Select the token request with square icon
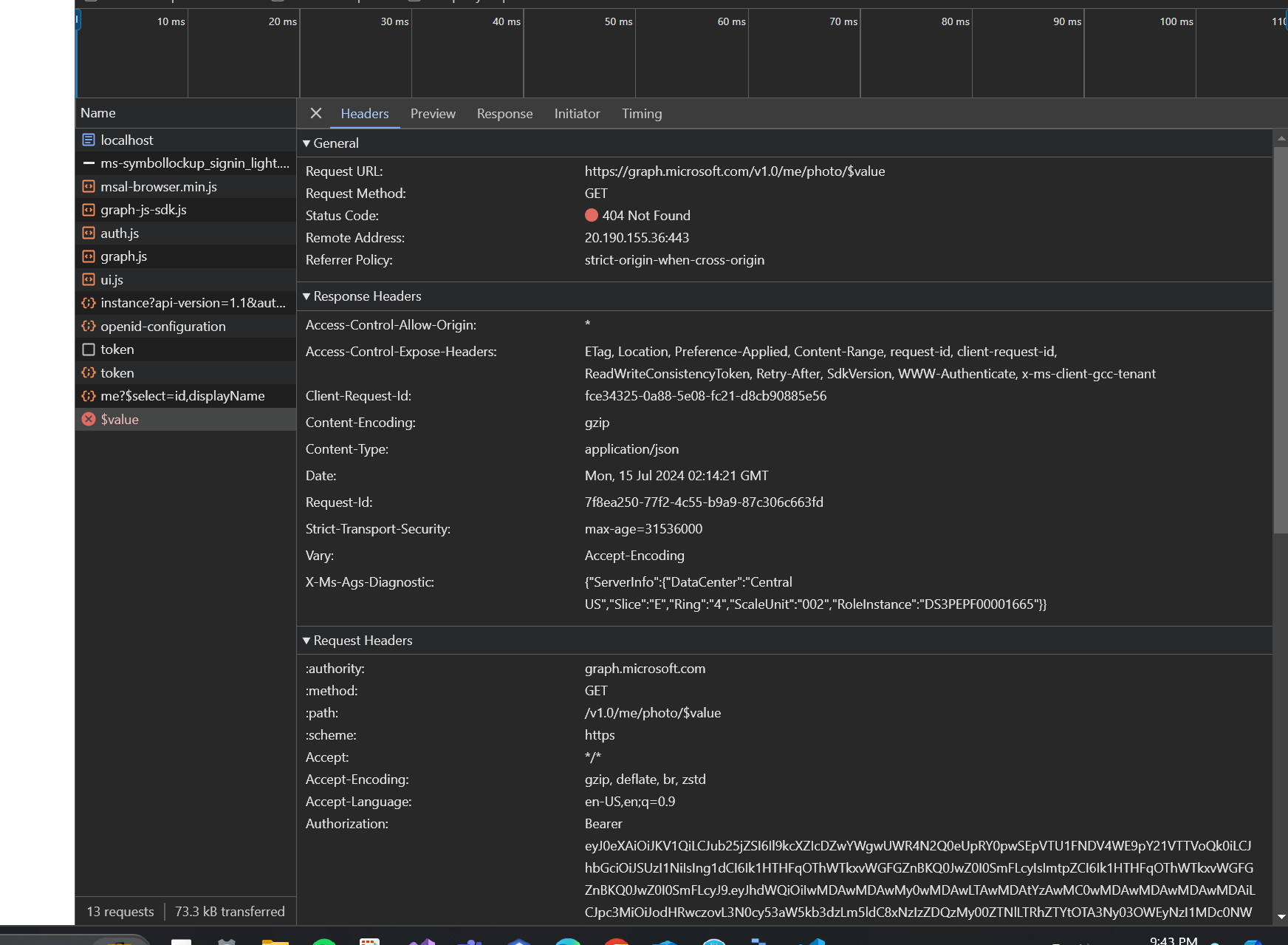Viewport: 1288px width, 945px height. point(185,349)
